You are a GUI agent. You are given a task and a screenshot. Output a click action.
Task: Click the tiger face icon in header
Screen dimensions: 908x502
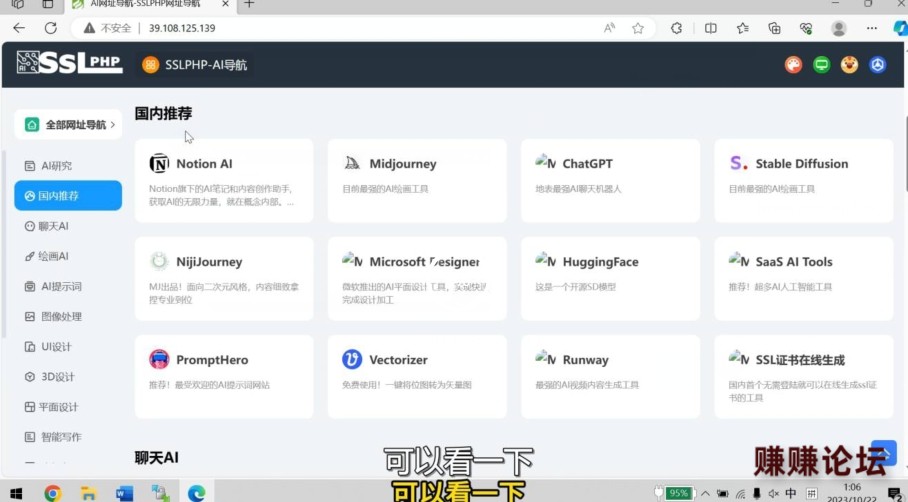[x=850, y=65]
